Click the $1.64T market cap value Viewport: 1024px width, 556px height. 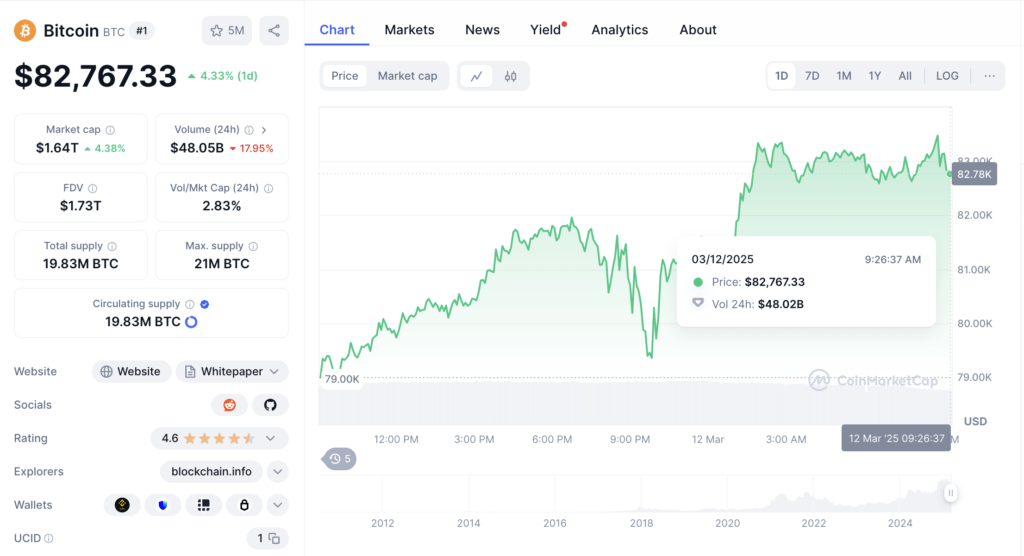click(57, 148)
